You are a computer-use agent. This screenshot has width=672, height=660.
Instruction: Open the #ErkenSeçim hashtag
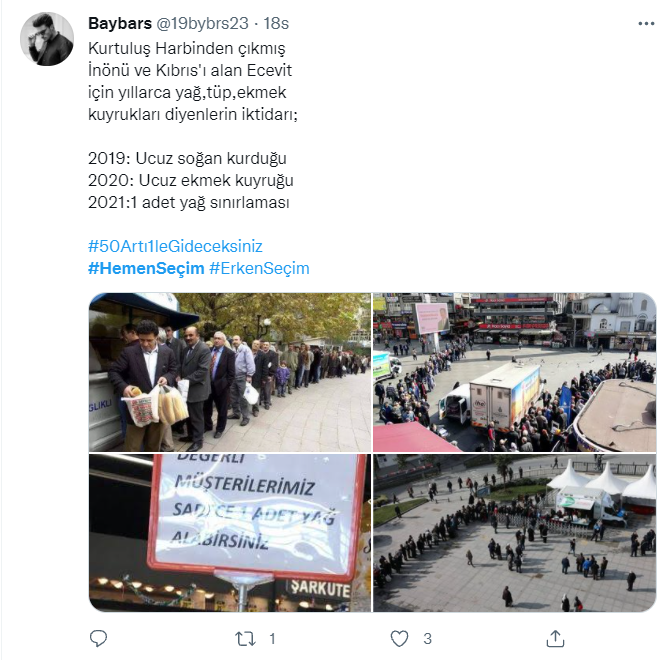coord(259,268)
